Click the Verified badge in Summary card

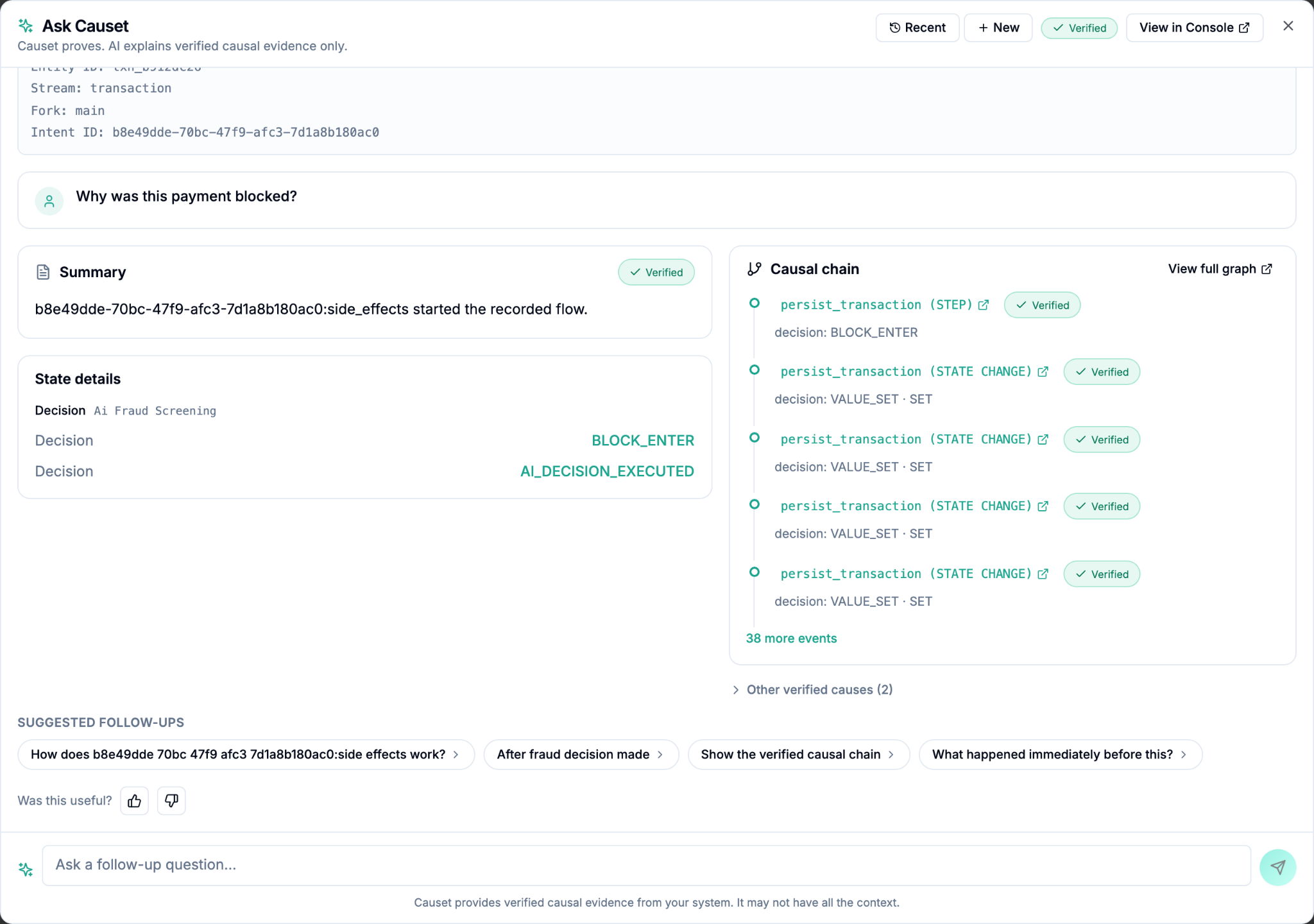[656, 272]
